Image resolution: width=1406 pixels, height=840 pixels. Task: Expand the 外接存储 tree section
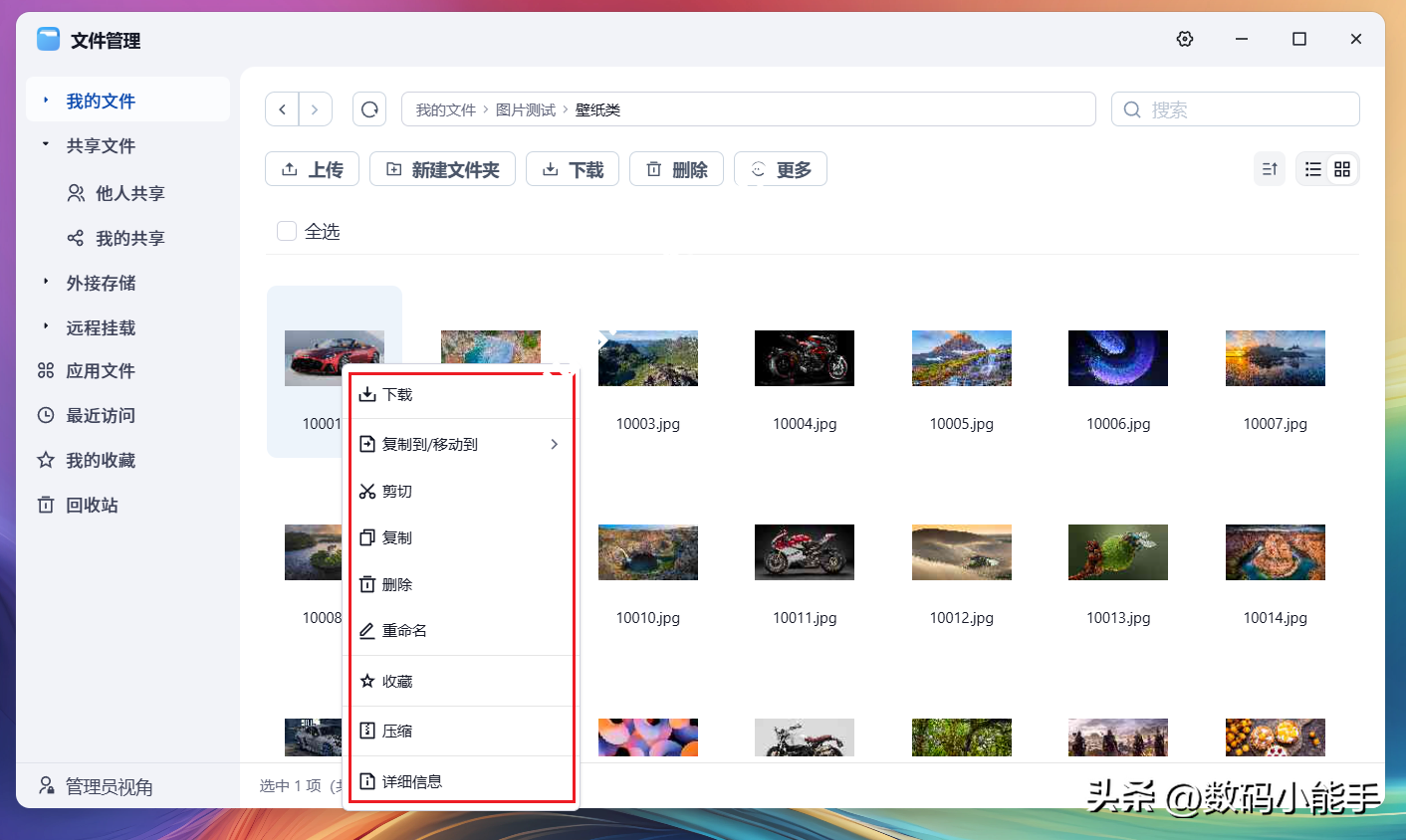click(x=46, y=282)
